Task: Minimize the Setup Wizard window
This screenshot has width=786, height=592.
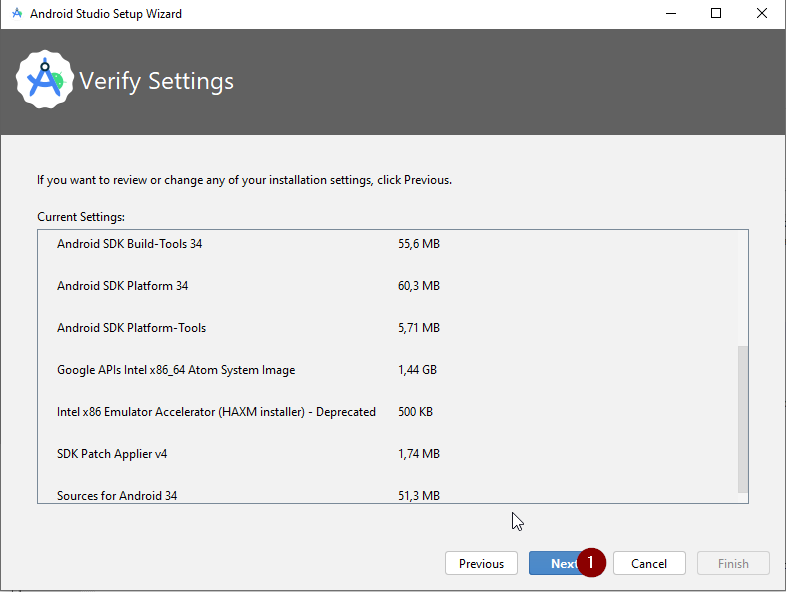Action: coord(671,14)
